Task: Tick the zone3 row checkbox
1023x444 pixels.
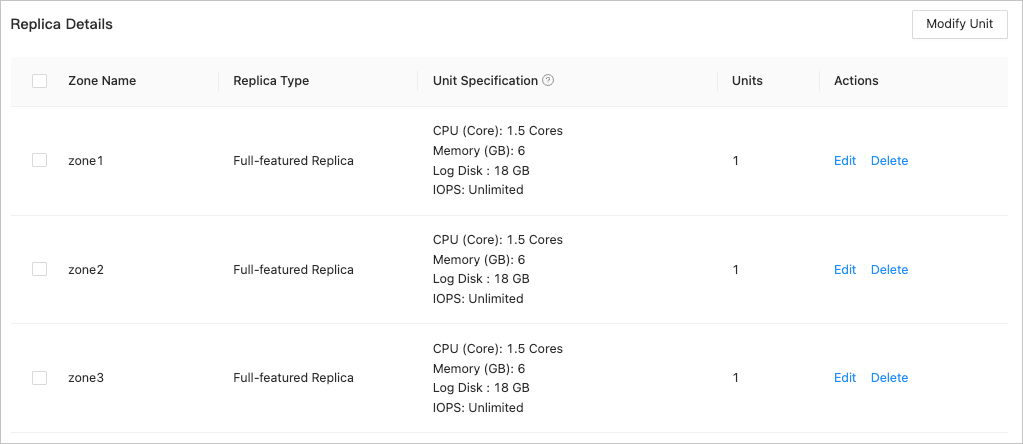Action: point(40,378)
